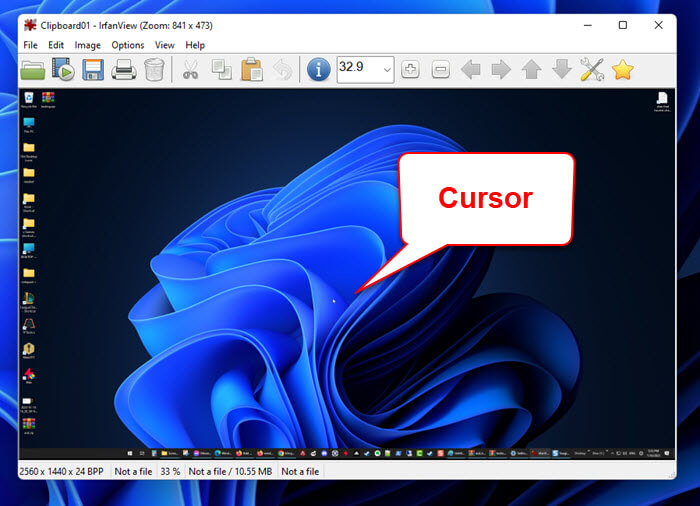Copy the image with the copy icon
This screenshot has height=506, width=700.
point(221,70)
